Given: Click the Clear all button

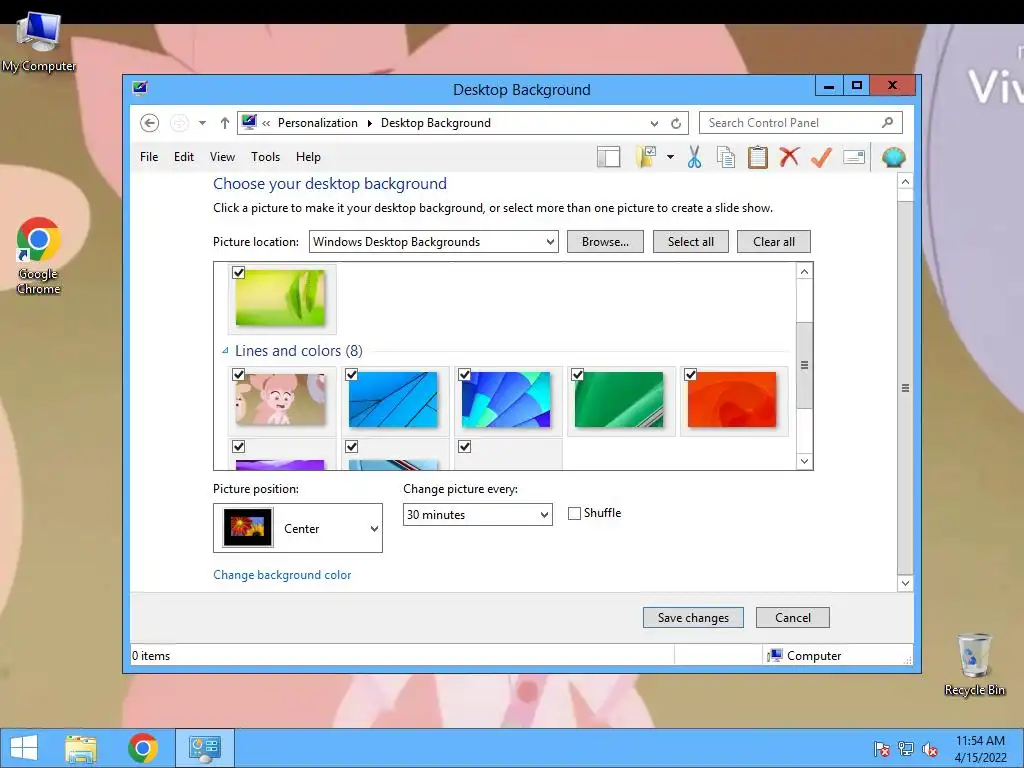Looking at the screenshot, I should pyautogui.click(x=774, y=242).
